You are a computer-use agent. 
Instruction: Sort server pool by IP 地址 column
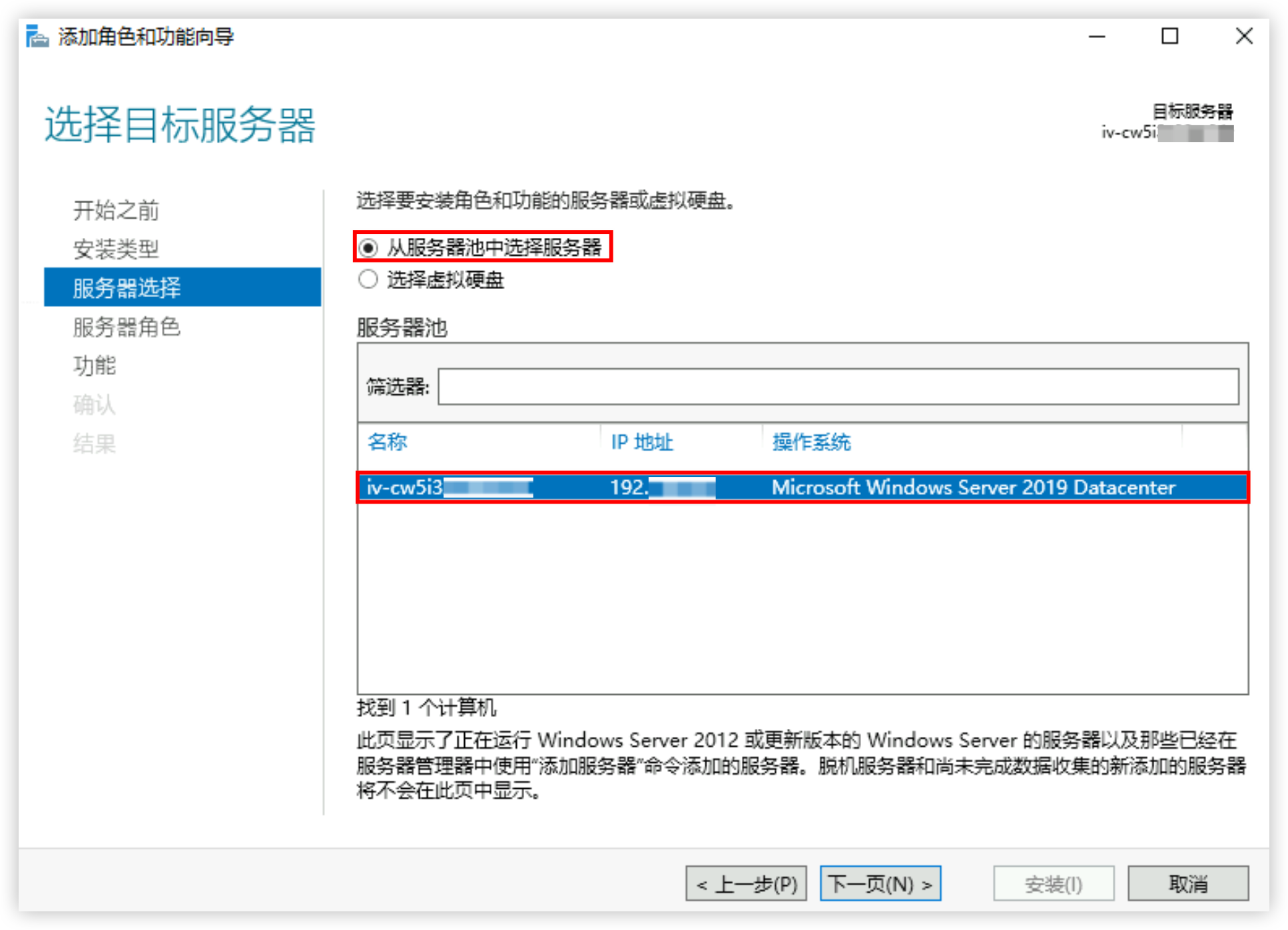tap(642, 442)
